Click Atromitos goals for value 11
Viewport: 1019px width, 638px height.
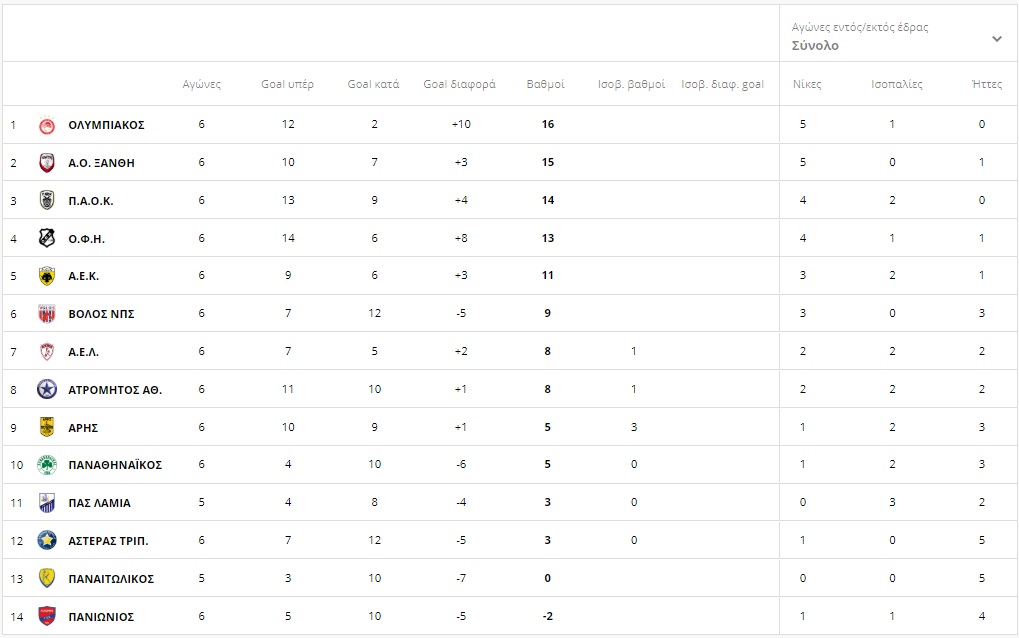click(x=288, y=389)
